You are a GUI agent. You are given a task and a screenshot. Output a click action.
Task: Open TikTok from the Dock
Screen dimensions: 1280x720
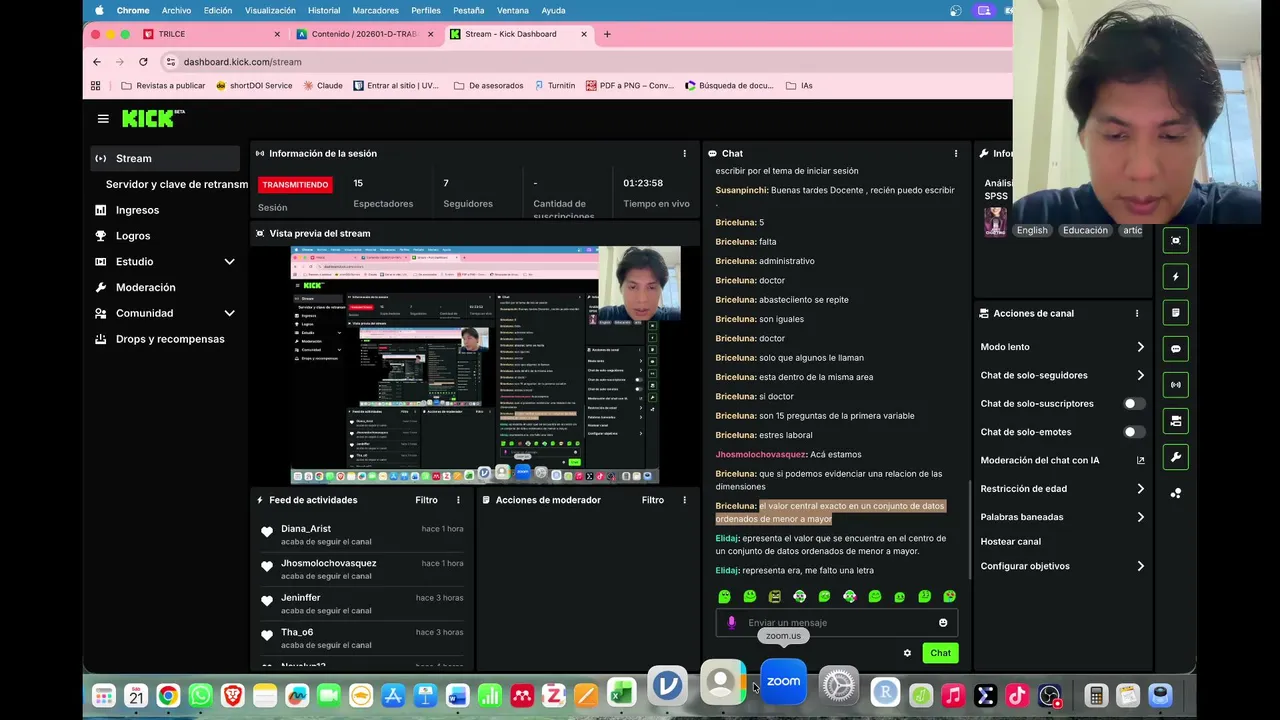[1017, 695]
